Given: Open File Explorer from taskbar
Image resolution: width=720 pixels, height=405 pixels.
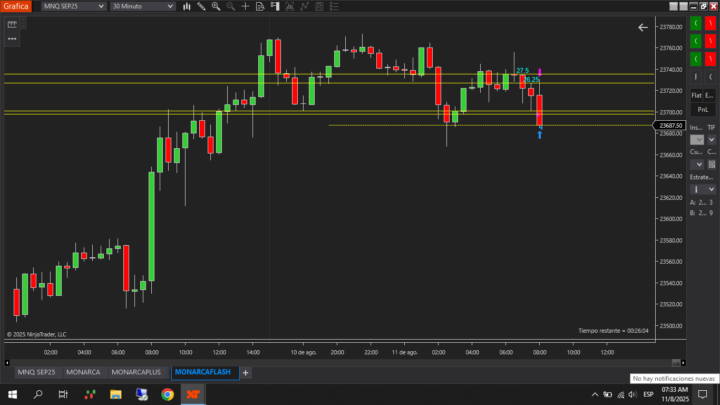Looking at the screenshot, I should 116,394.
